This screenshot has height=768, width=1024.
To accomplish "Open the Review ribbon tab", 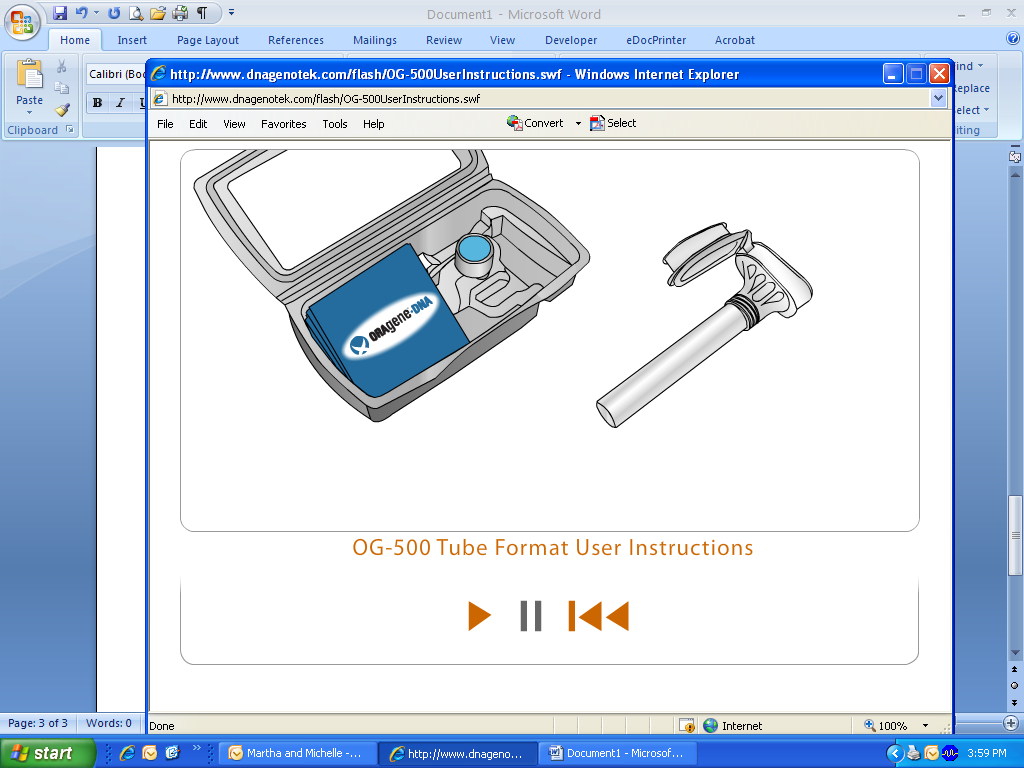I will pyautogui.click(x=444, y=40).
